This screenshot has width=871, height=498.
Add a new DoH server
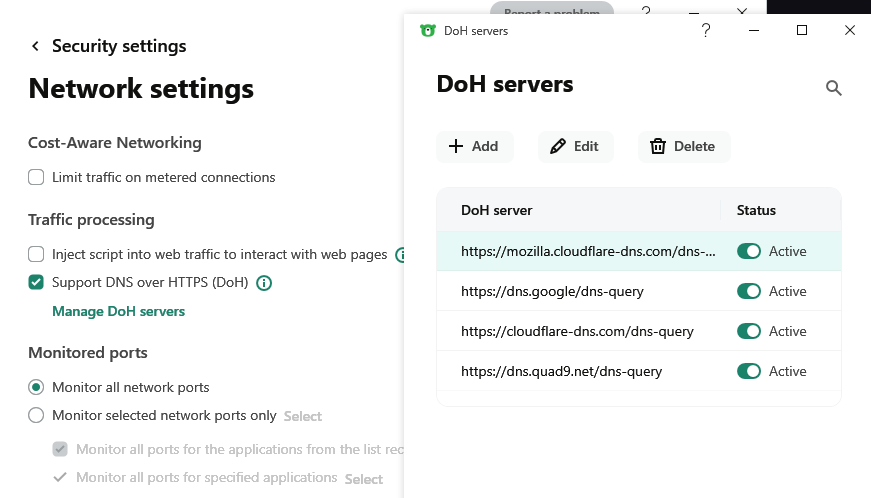coord(474,146)
